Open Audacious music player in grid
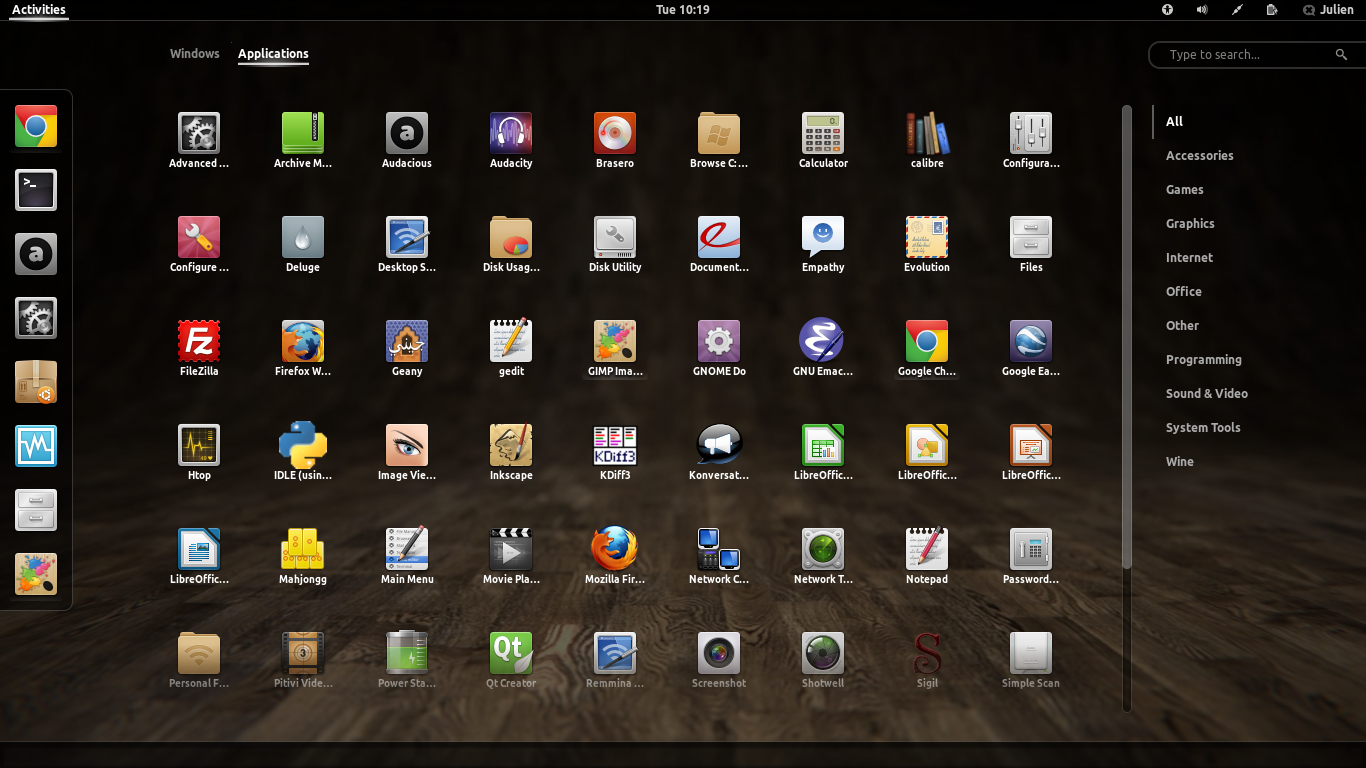Image resolution: width=1366 pixels, height=768 pixels. 407,140
